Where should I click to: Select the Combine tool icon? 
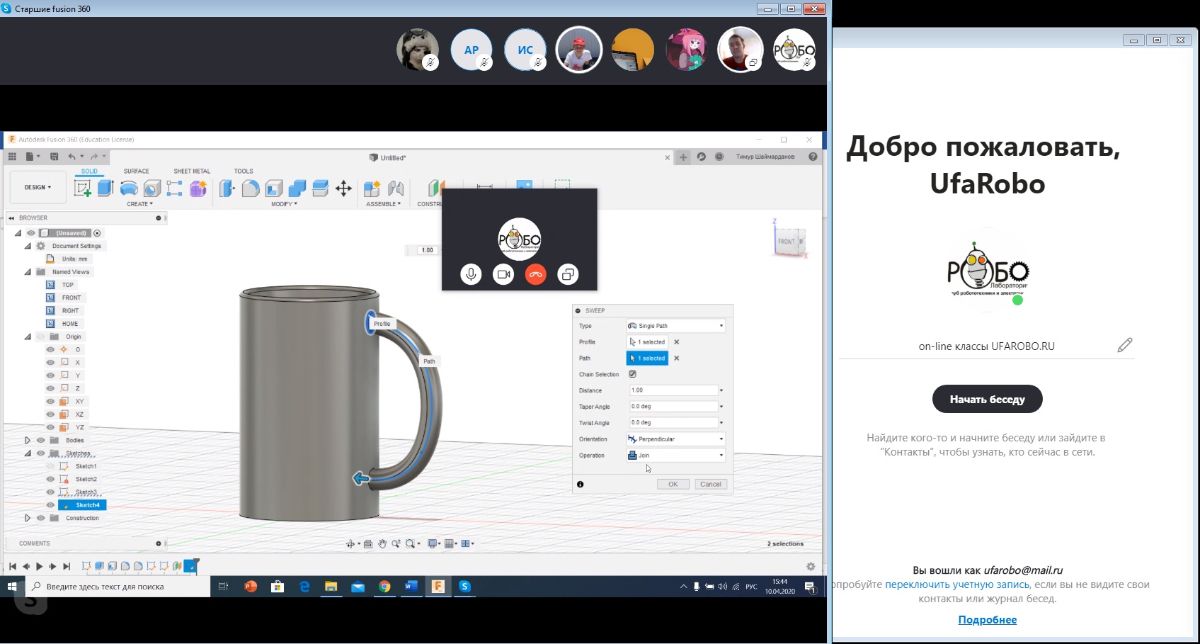[x=298, y=188]
